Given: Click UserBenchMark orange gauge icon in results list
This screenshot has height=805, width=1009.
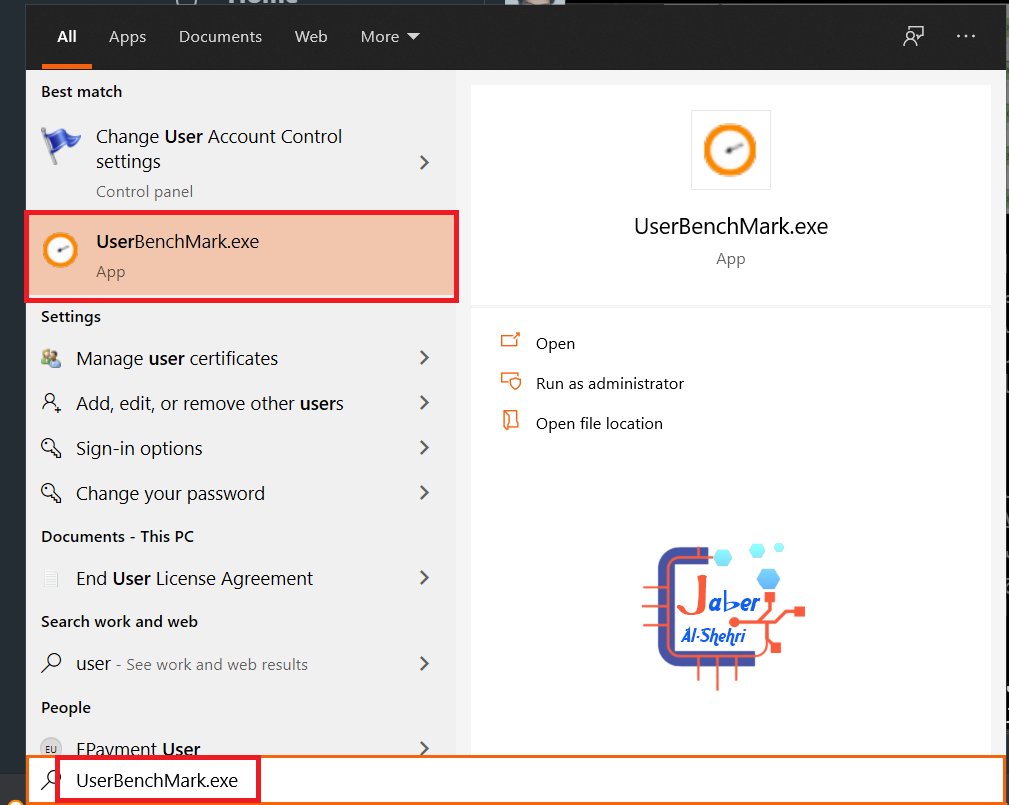Looking at the screenshot, I should 60,250.
